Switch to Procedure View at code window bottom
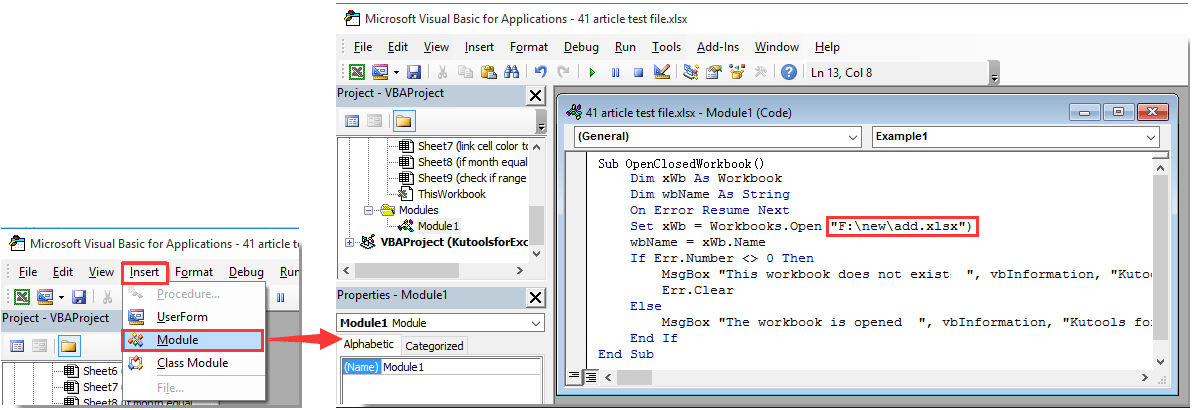Viewport: 1193px width, 410px height. [573, 377]
